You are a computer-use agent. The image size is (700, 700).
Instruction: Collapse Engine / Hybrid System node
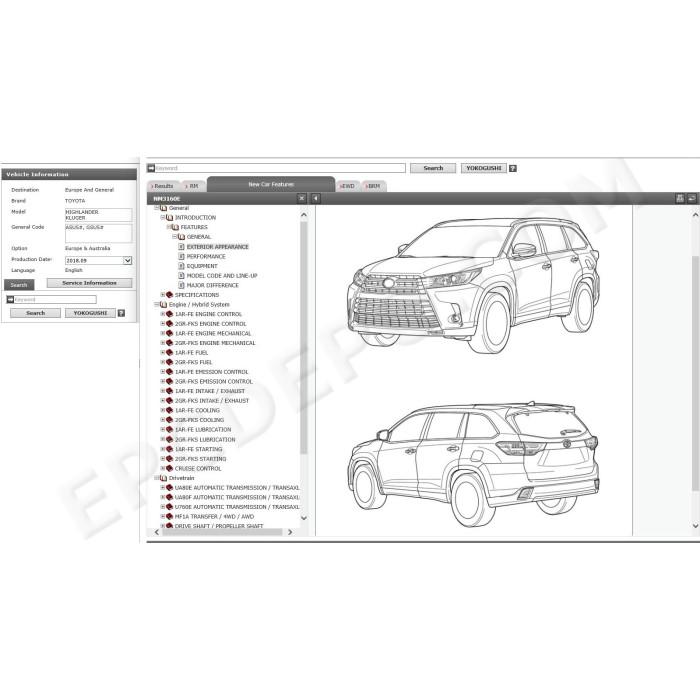pos(157,304)
